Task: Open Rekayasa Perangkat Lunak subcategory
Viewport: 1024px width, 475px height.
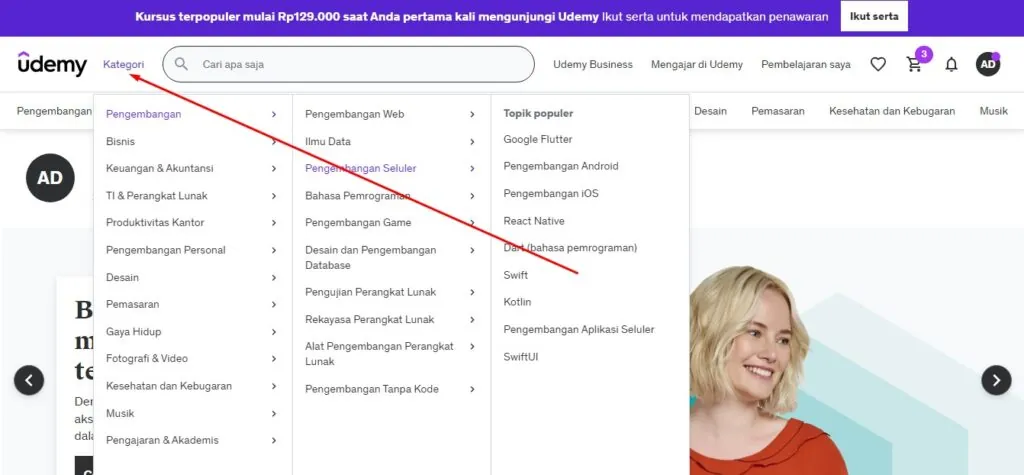Action: pyautogui.click(x=370, y=319)
